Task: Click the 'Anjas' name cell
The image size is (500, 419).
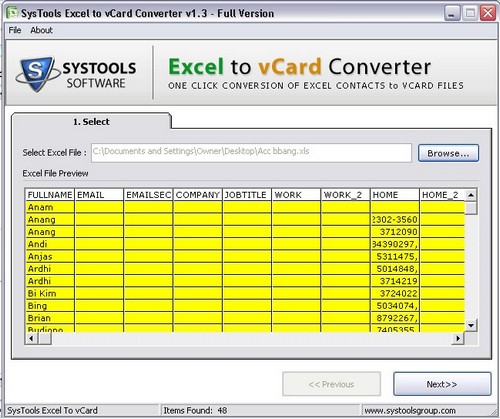Action: [50, 257]
